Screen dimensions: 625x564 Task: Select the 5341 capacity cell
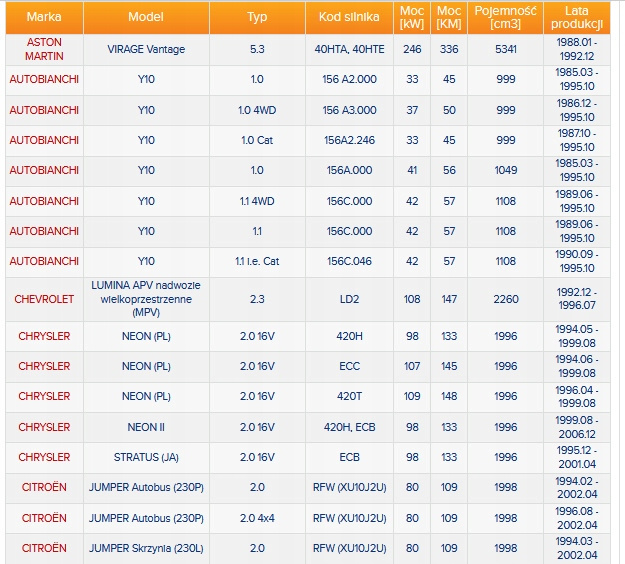click(x=505, y=49)
